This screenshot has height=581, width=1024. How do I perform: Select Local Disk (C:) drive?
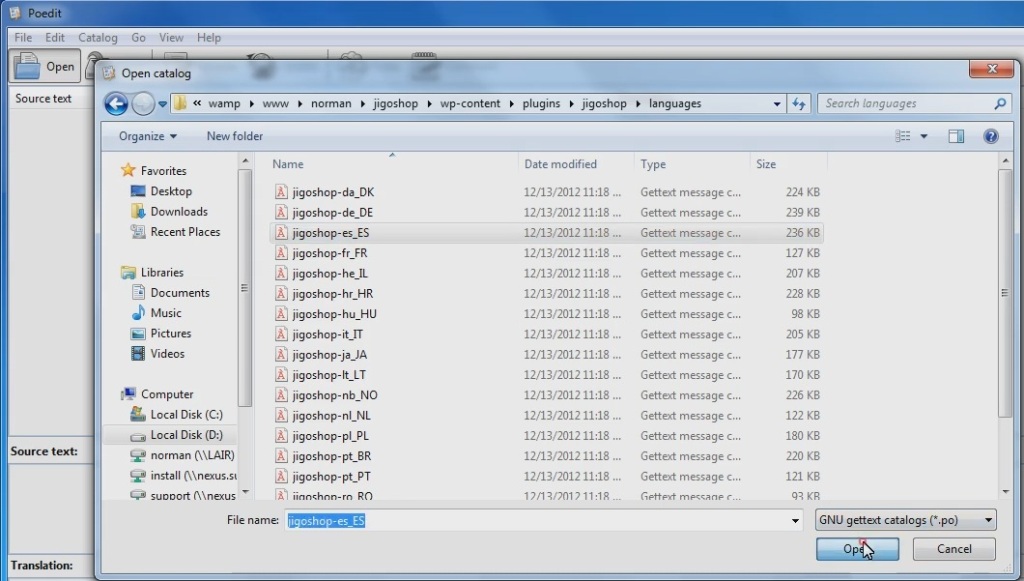[185, 414]
